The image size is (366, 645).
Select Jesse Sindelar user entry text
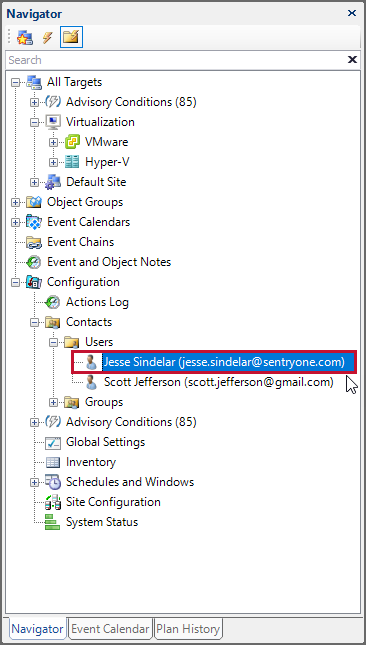pos(224,362)
